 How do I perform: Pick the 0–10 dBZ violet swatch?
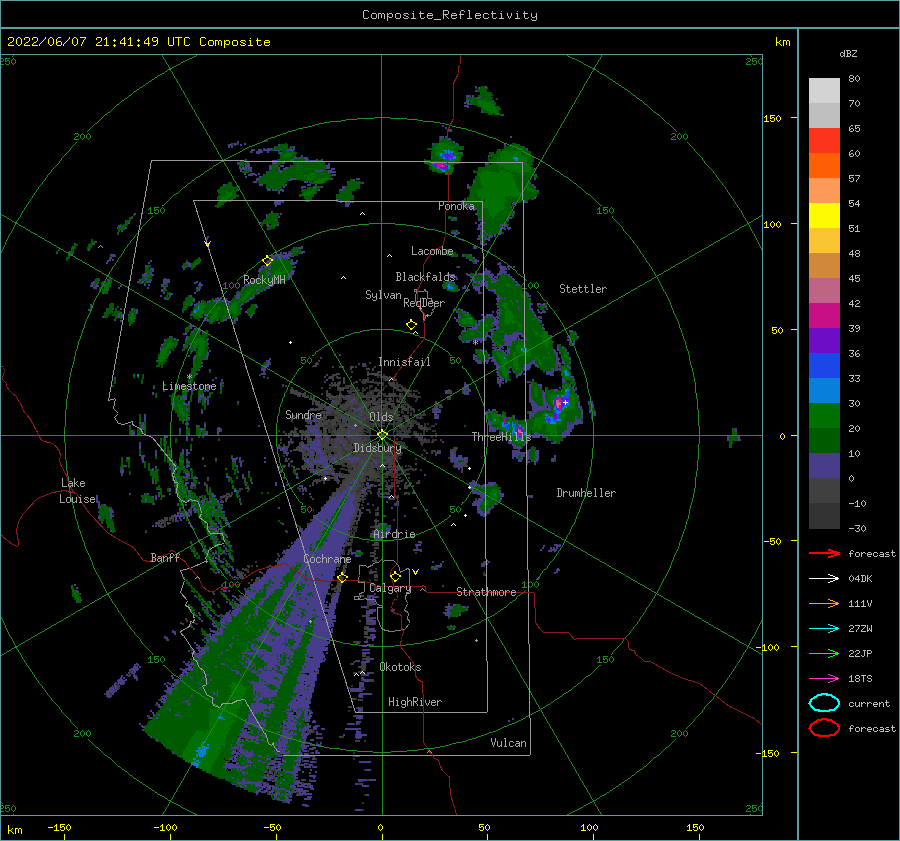click(x=824, y=466)
